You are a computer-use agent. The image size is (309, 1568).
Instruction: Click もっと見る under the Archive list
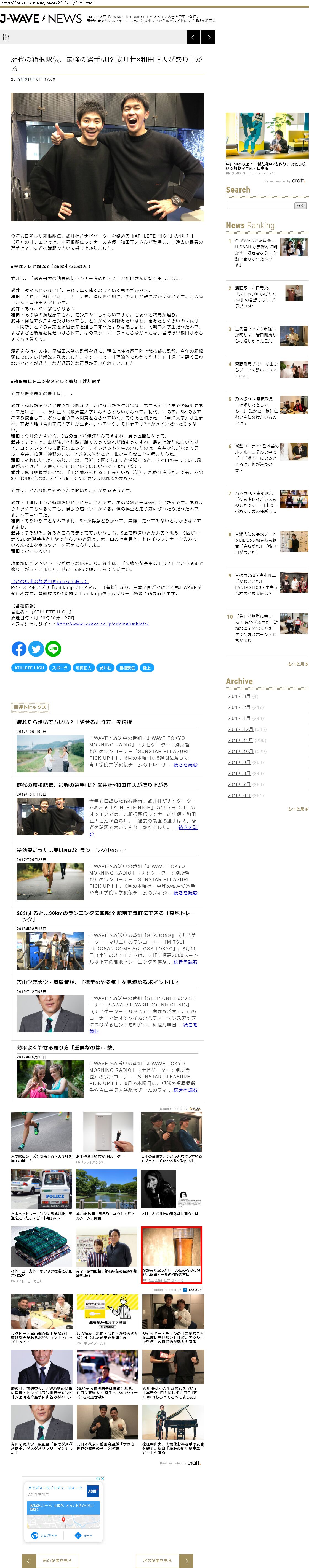[298, 809]
